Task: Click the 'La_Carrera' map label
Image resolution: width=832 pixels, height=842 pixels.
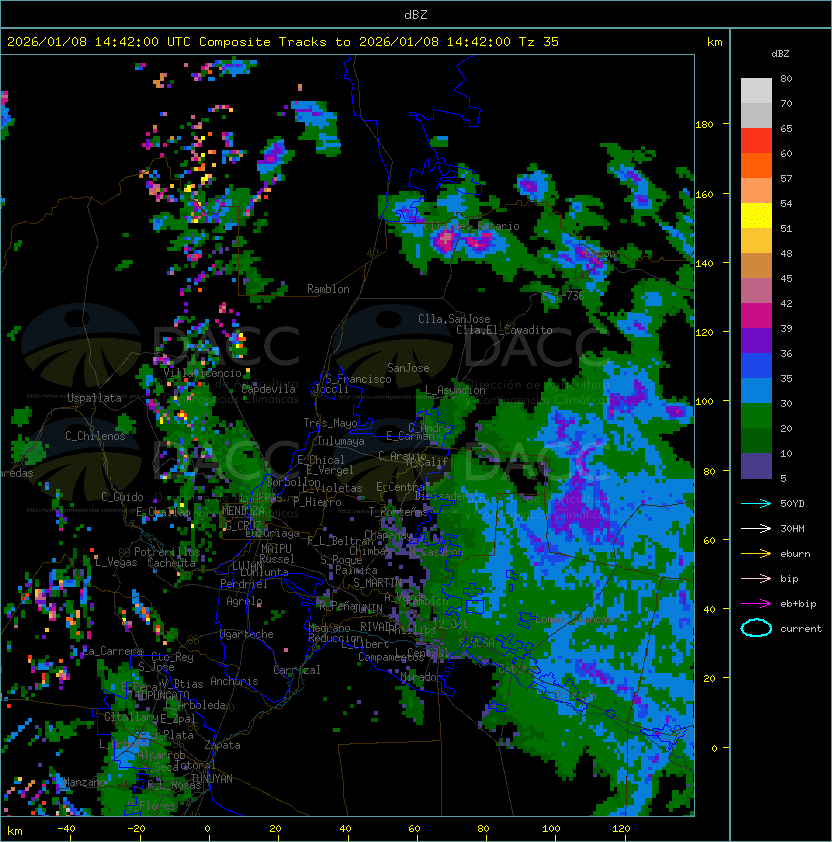Action: pyautogui.click(x=113, y=651)
